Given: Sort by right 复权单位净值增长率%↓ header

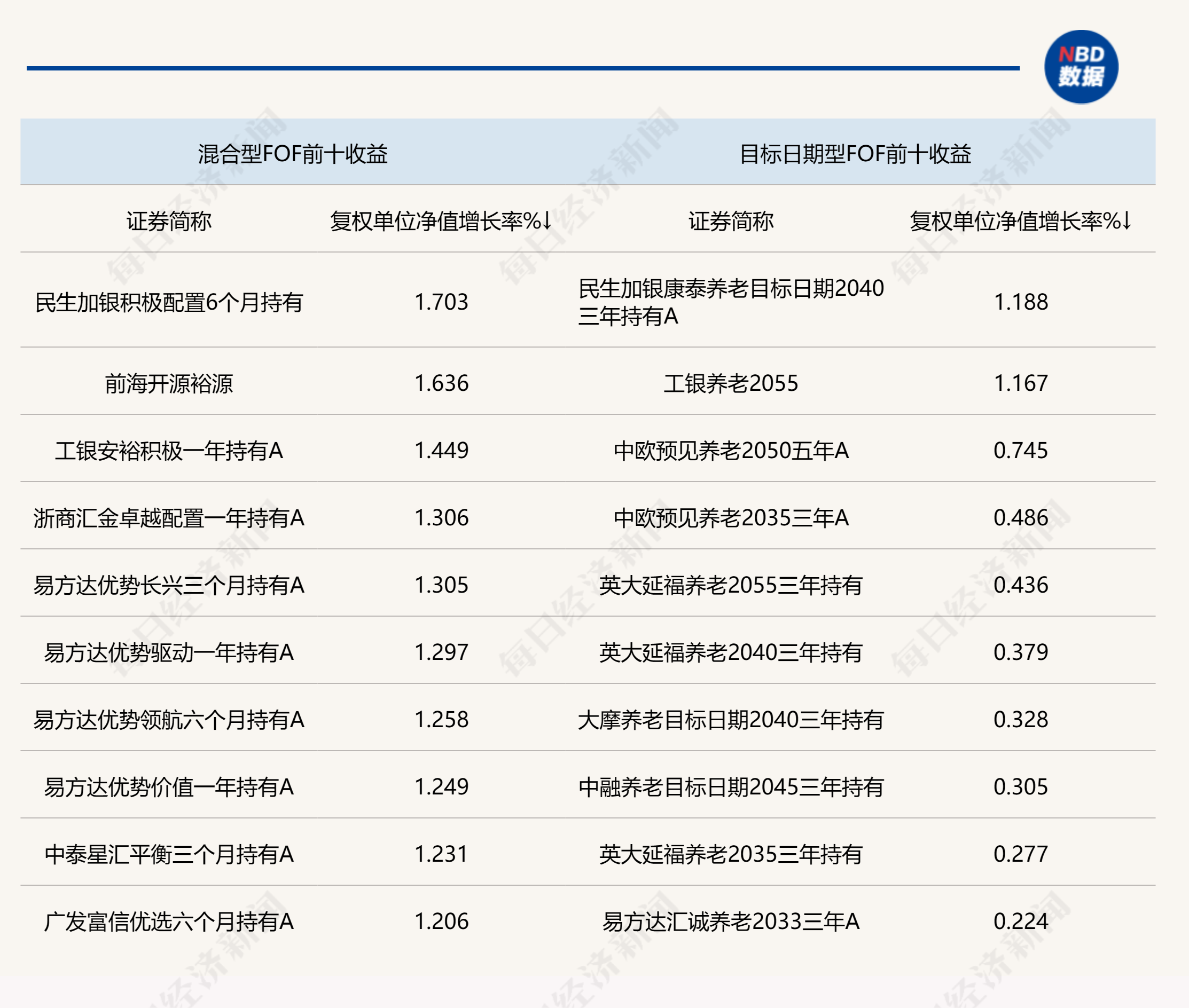Looking at the screenshot, I should coord(1020,221).
